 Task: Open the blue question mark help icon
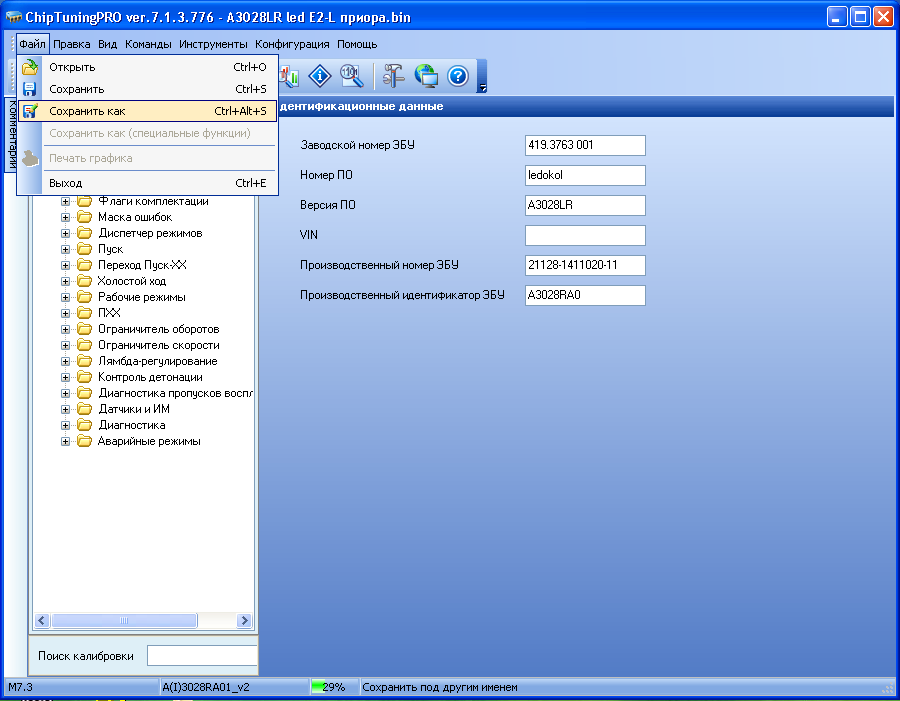(458, 76)
